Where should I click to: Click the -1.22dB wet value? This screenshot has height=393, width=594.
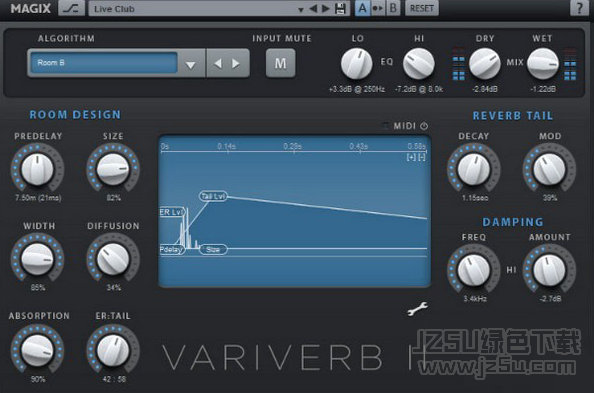[x=543, y=89]
